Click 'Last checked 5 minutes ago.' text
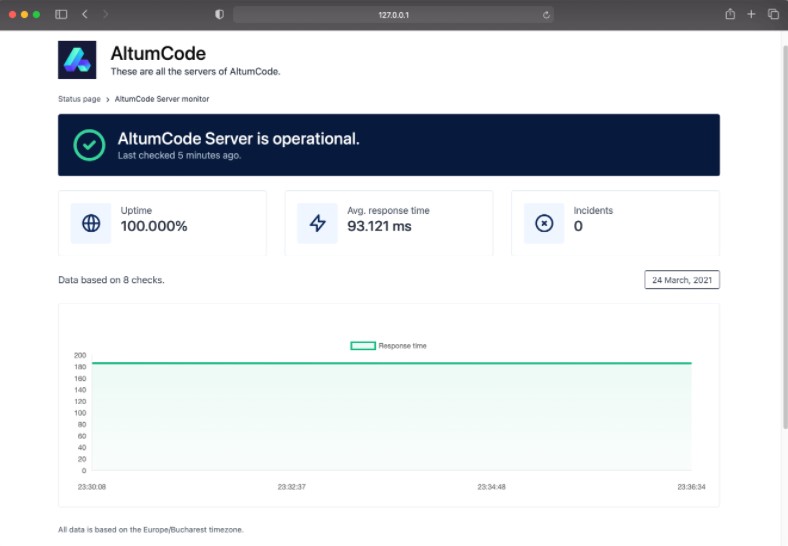788x546 pixels. pos(179,155)
